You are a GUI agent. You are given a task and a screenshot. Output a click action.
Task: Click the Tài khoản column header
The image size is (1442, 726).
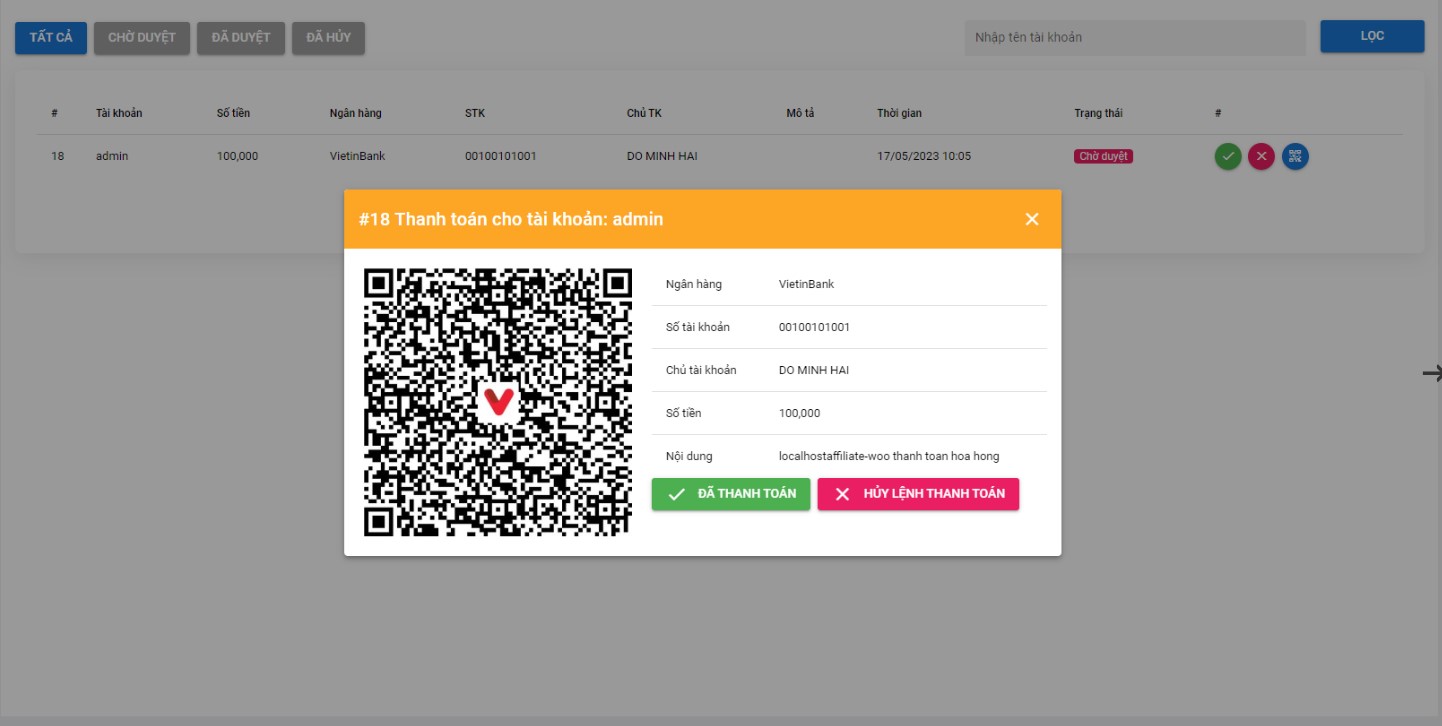pyautogui.click(x=119, y=113)
